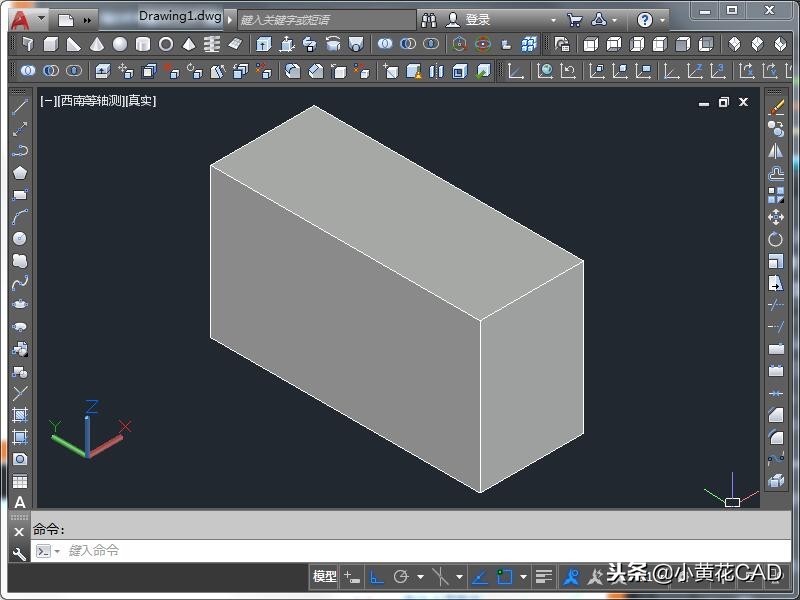Click the Torus solid tool

pyautogui.click(x=166, y=45)
